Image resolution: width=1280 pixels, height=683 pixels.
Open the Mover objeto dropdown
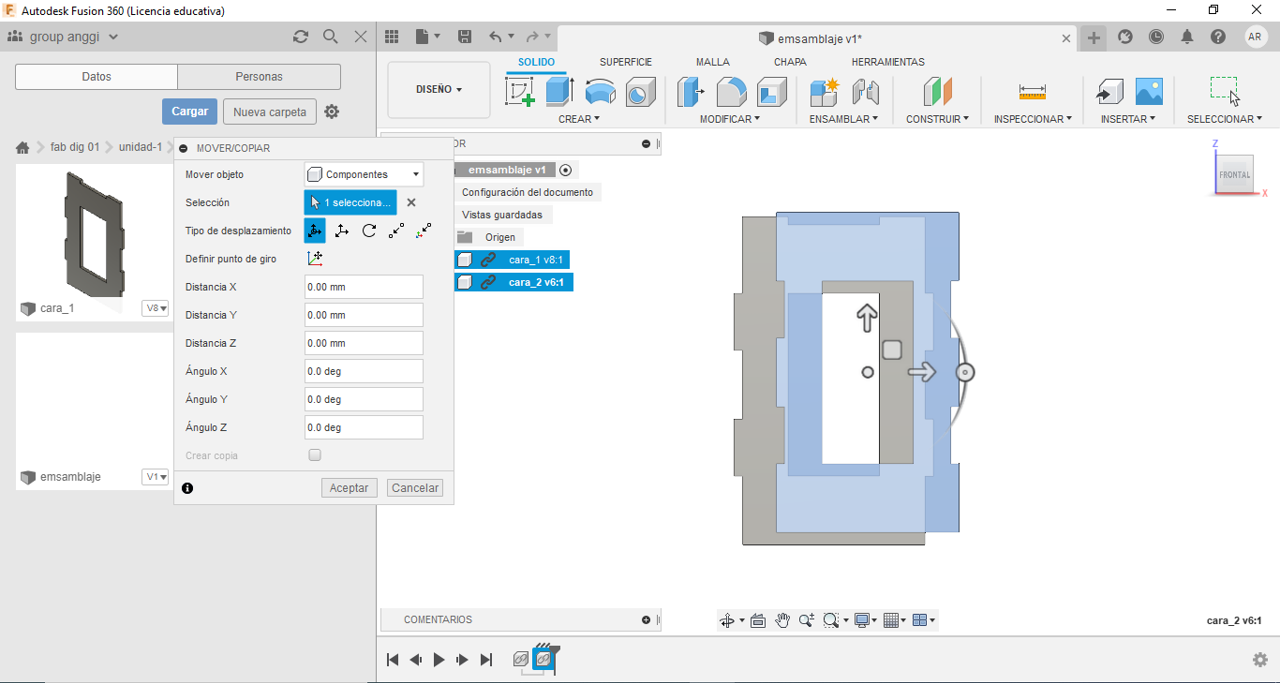[x=364, y=175]
